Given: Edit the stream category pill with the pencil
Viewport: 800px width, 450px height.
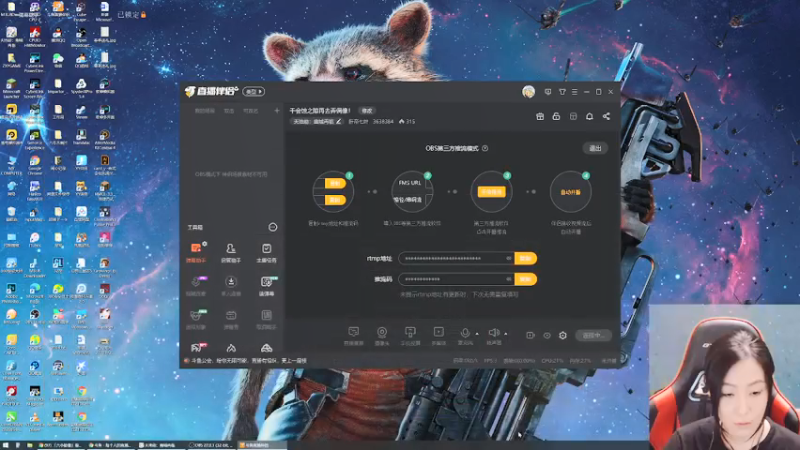Looking at the screenshot, I should tap(317, 122).
